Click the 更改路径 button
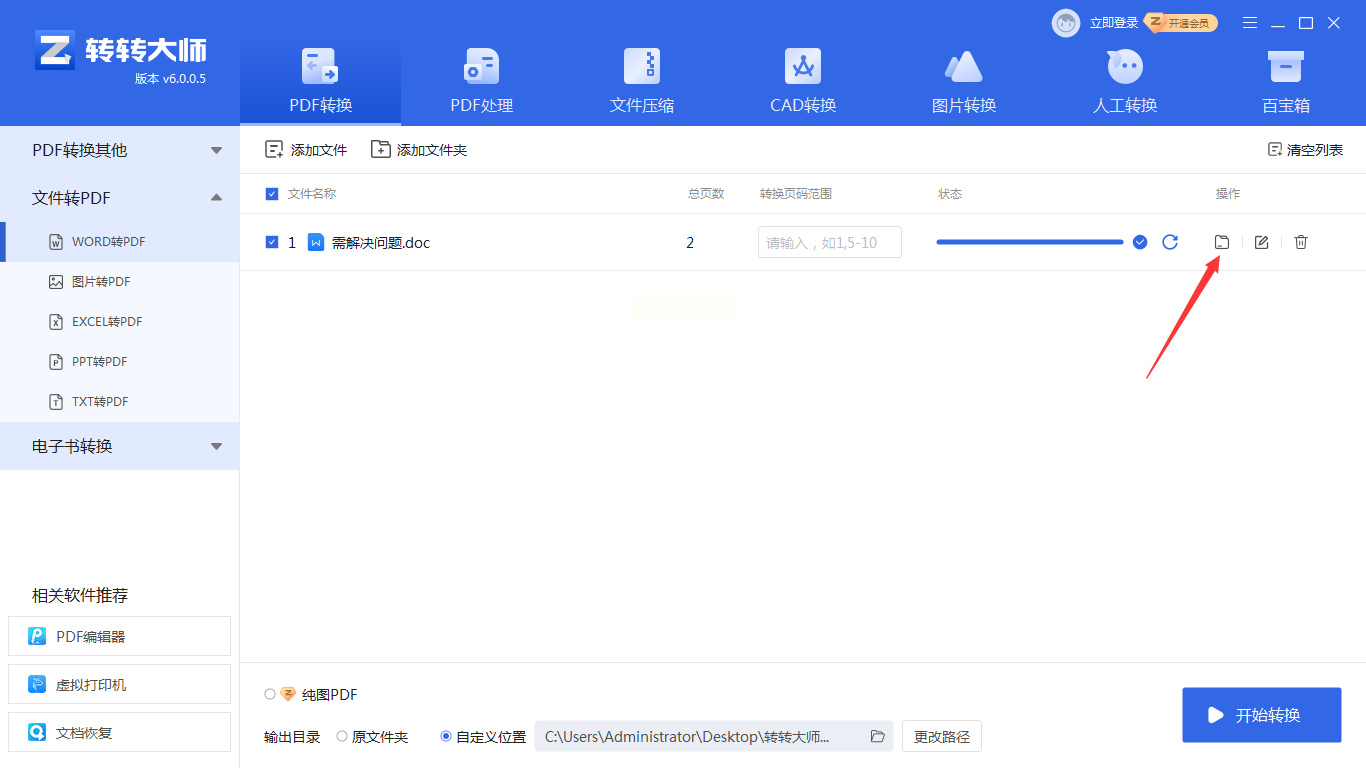 942,737
